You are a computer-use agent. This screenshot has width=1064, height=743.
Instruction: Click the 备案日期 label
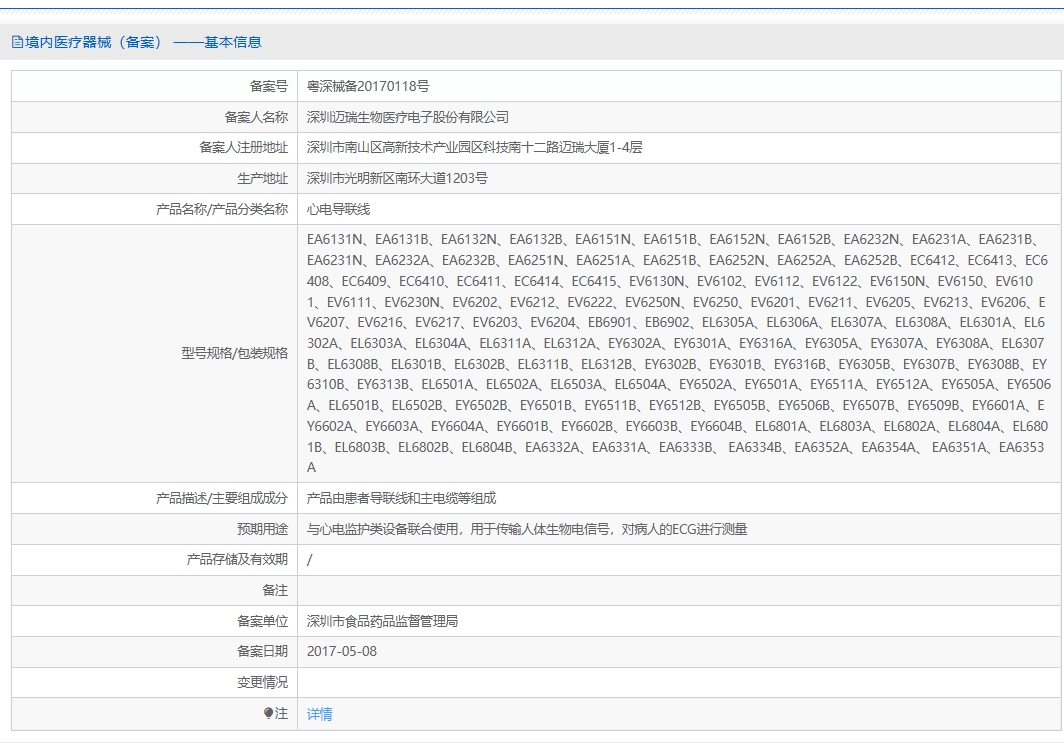263,651
